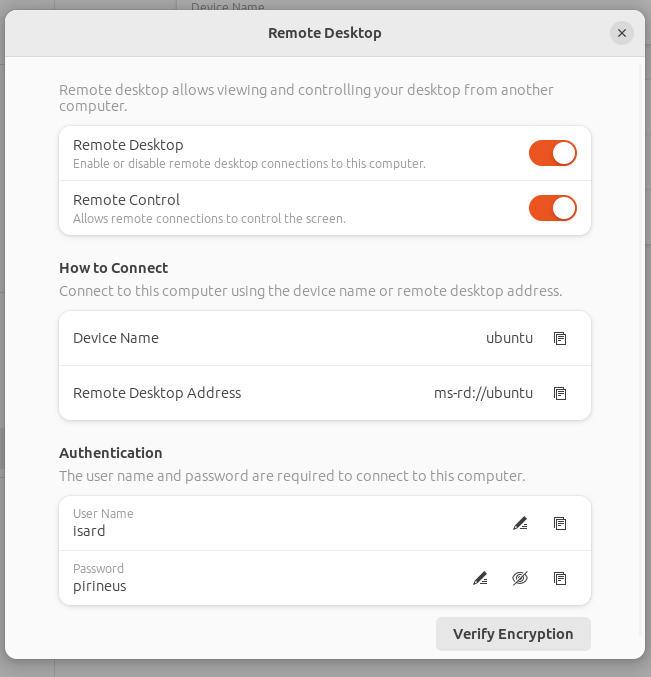Click the Remote Desktop title in header bar
651x677 pixels.
[x=325, y=33]
